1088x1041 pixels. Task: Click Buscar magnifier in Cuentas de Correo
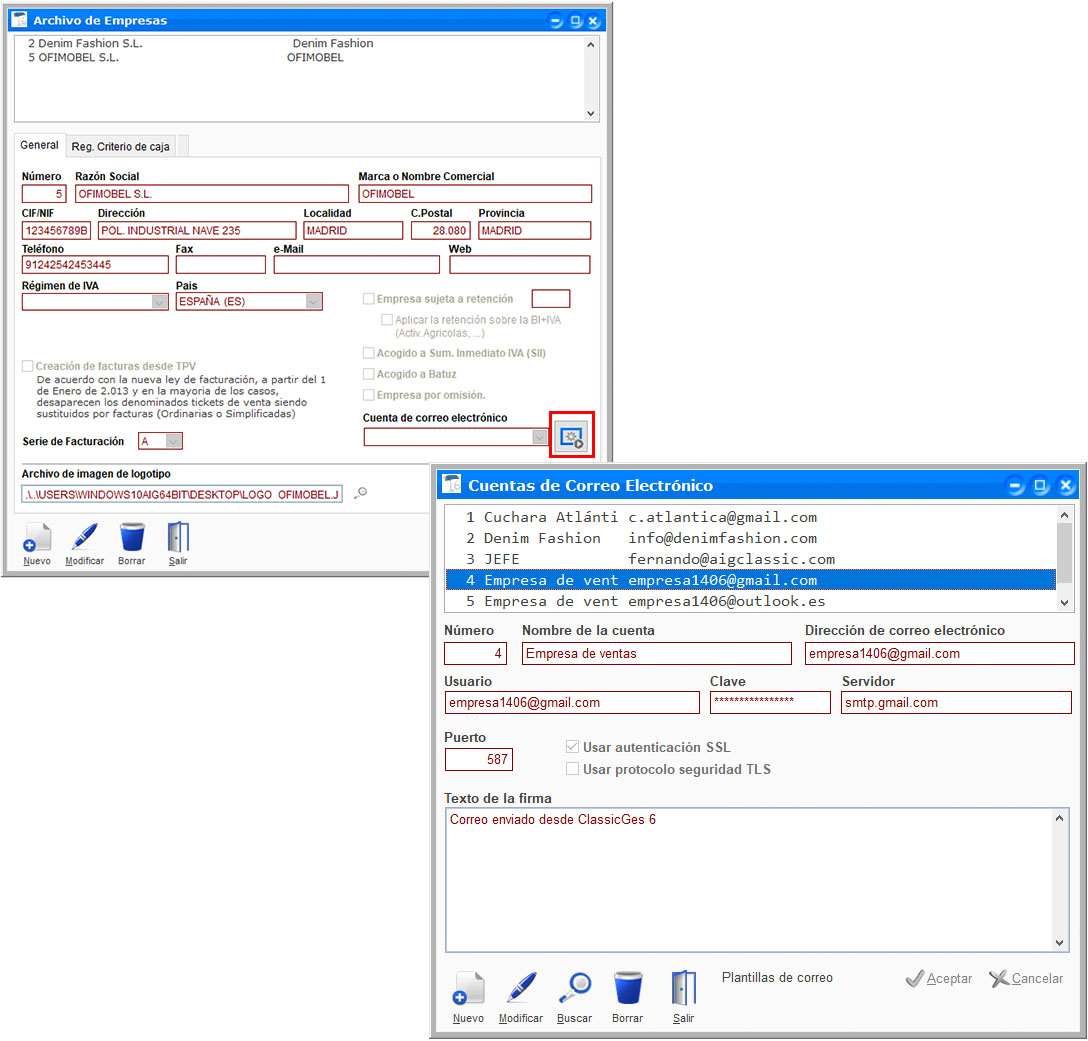pos(574,987)
